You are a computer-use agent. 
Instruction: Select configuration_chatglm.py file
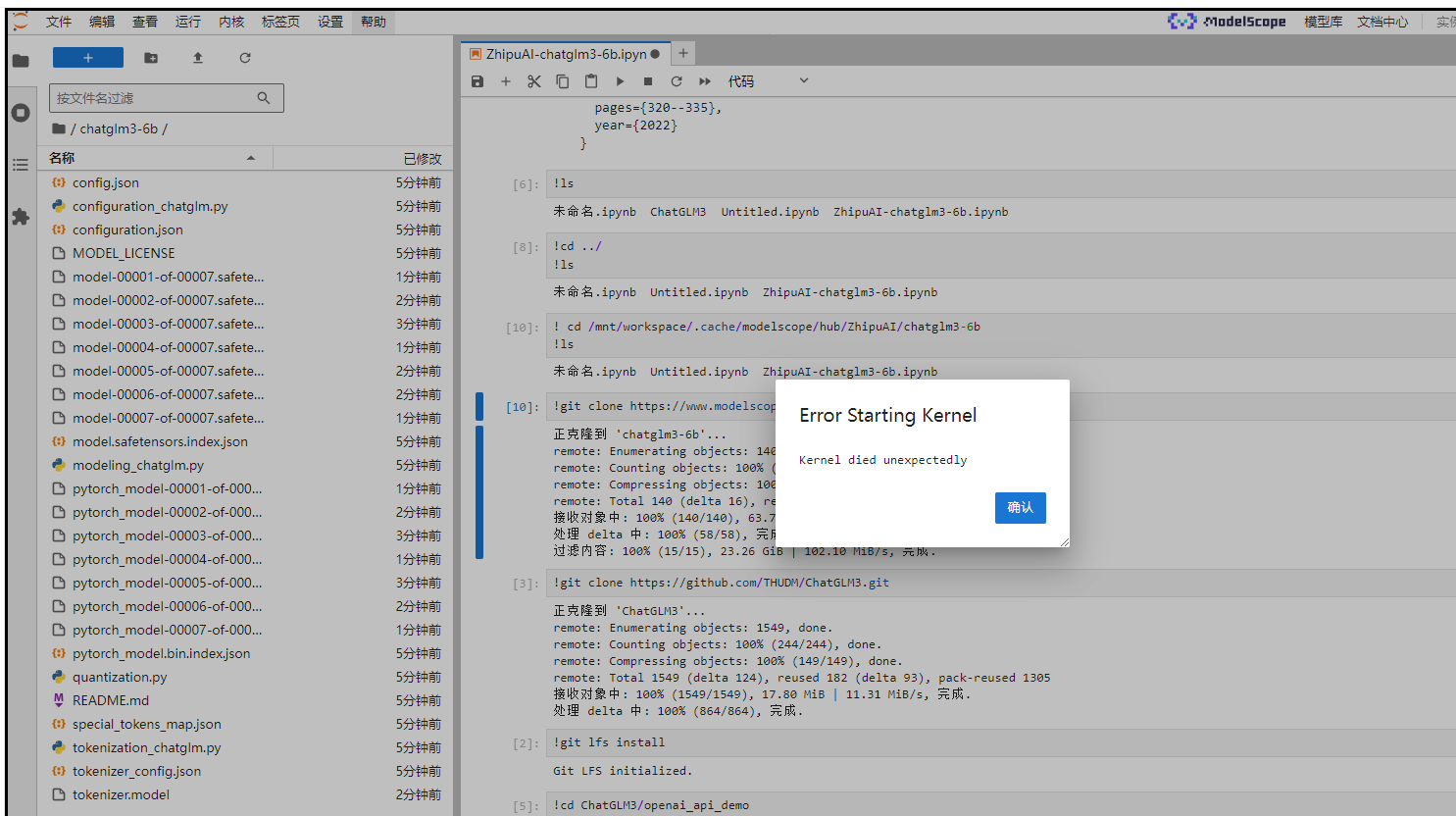tap(245, 206)
